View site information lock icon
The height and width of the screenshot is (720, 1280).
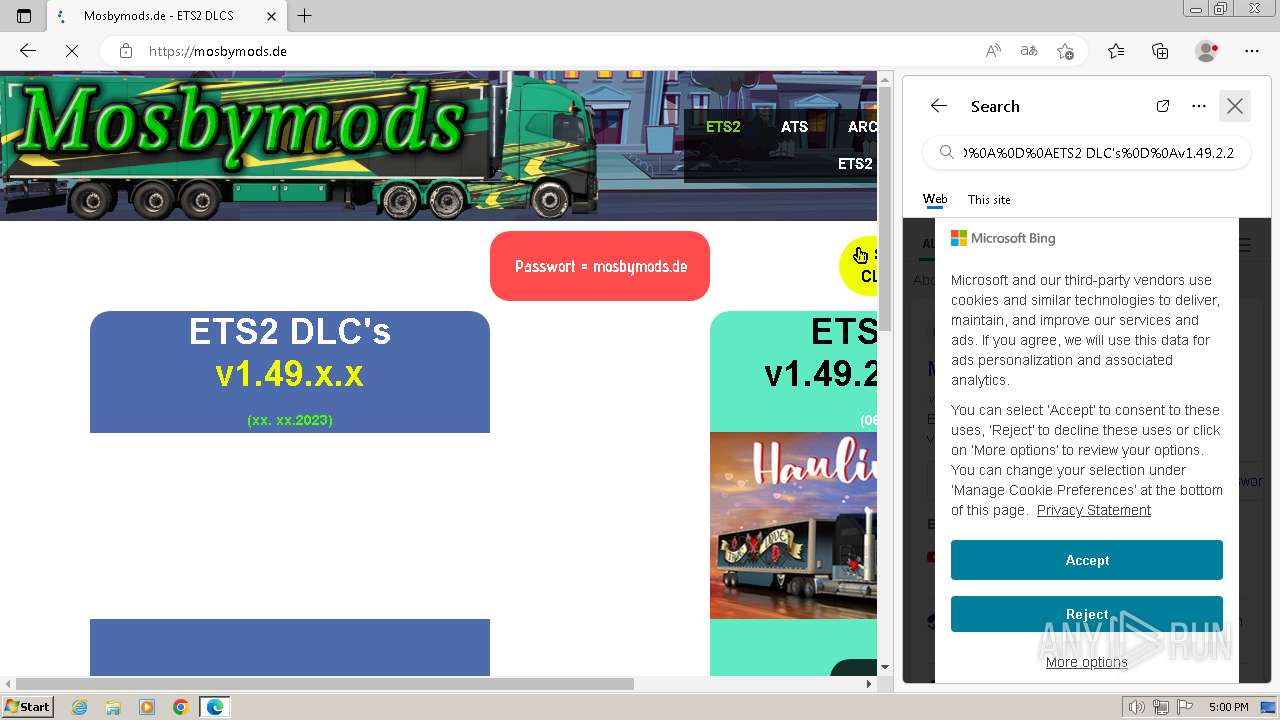coord(125,51)
